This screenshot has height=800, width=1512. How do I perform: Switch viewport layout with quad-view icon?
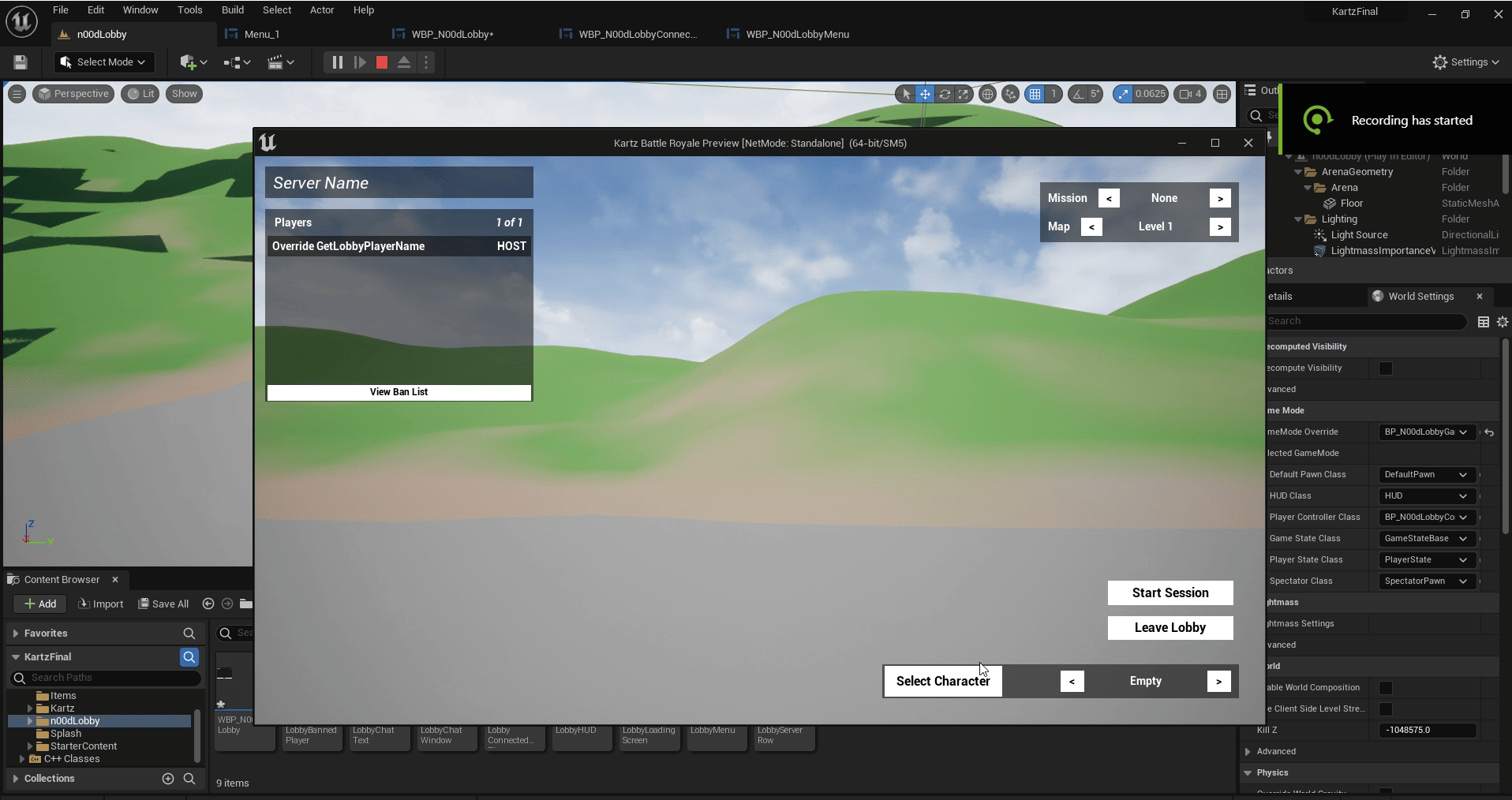[x=1222, y=94]
